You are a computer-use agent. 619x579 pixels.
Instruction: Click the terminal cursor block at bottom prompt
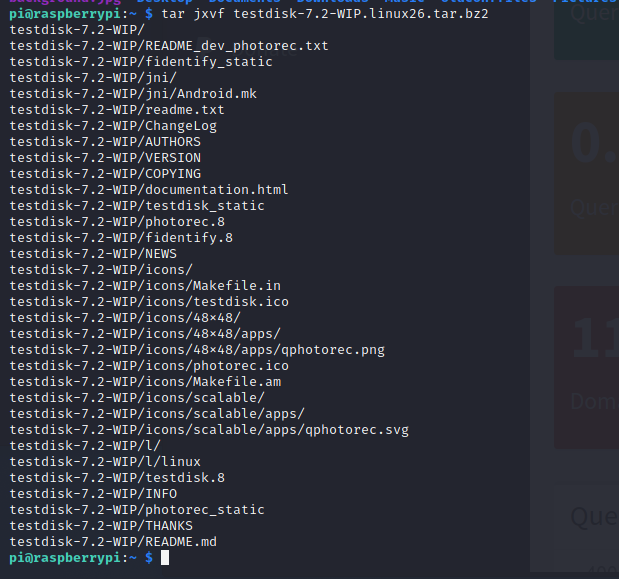165,557
